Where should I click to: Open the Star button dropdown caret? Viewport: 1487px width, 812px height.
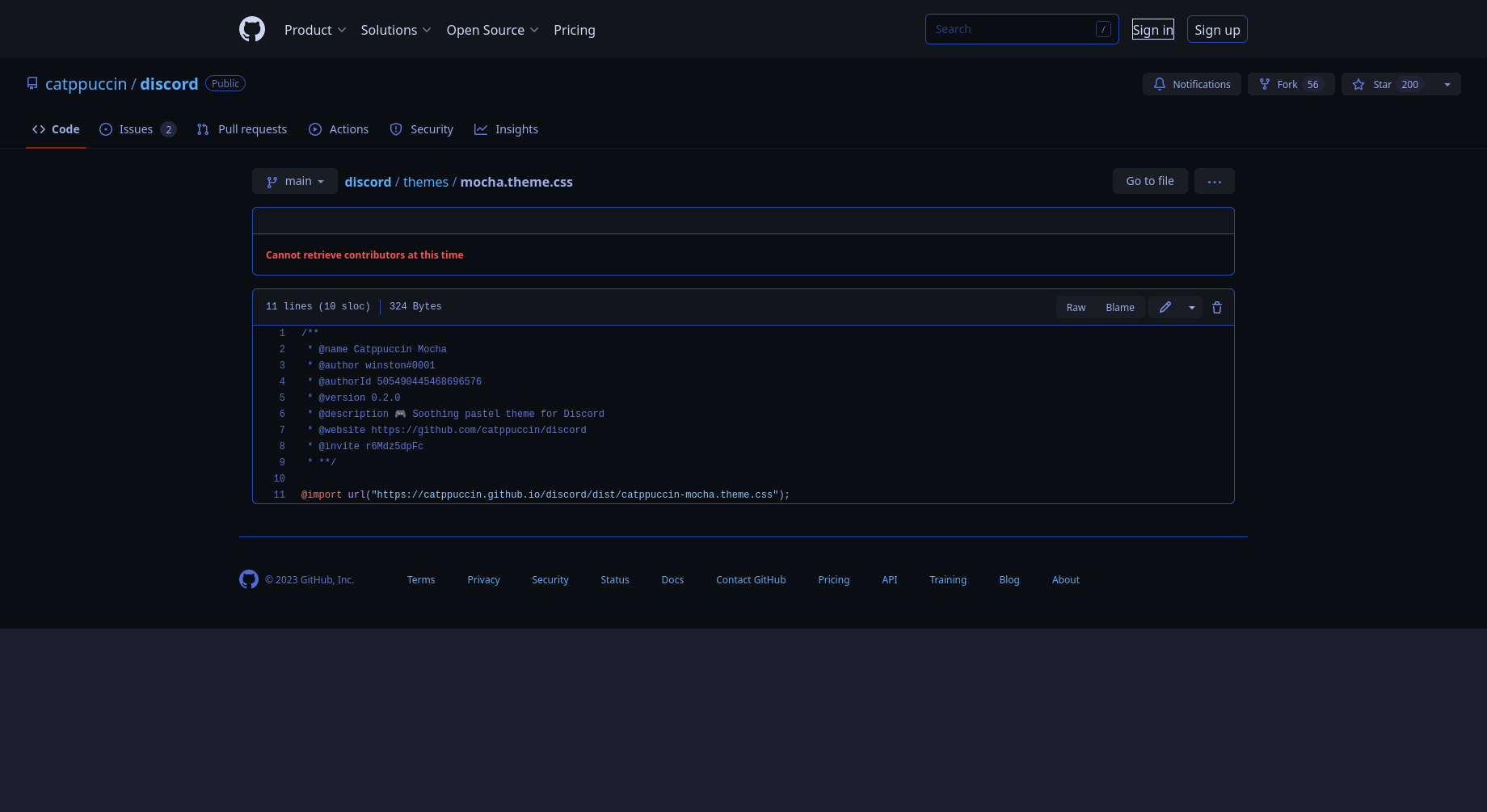pos(1447,84)
